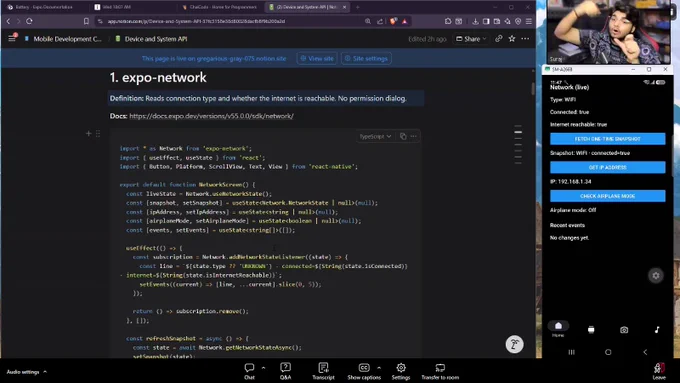
Task: Open the Brave Shields lion icon
Action: [x=393, y=21]
